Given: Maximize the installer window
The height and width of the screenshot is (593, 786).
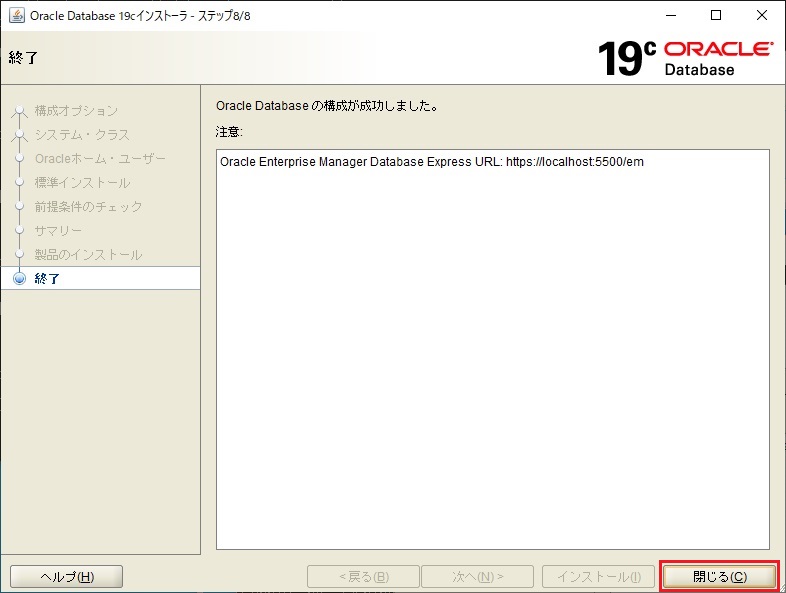Looking at the screenshot, I should (x=716, y=15).
